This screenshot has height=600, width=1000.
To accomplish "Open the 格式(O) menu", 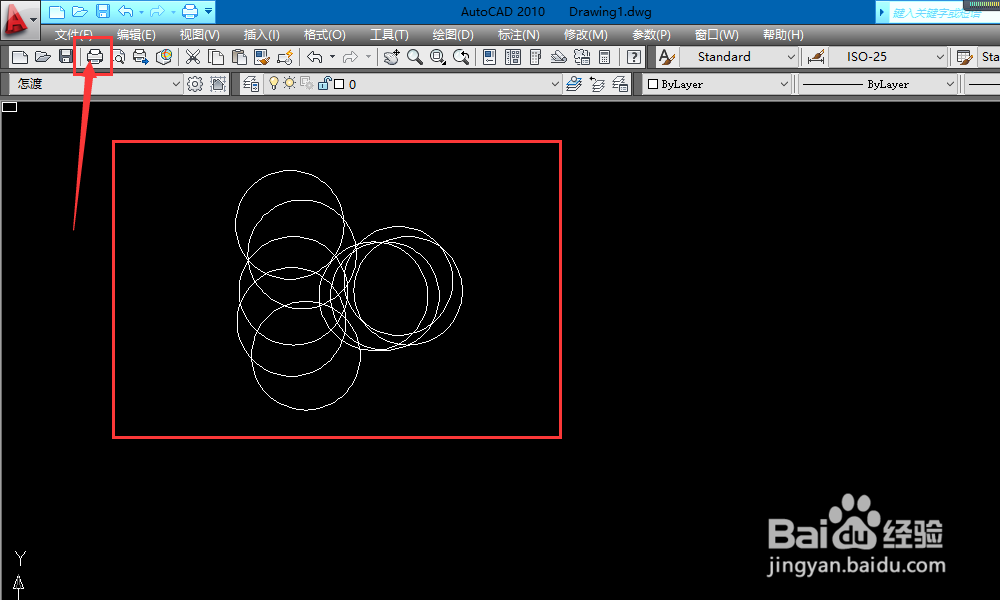I will coord(325,35).
